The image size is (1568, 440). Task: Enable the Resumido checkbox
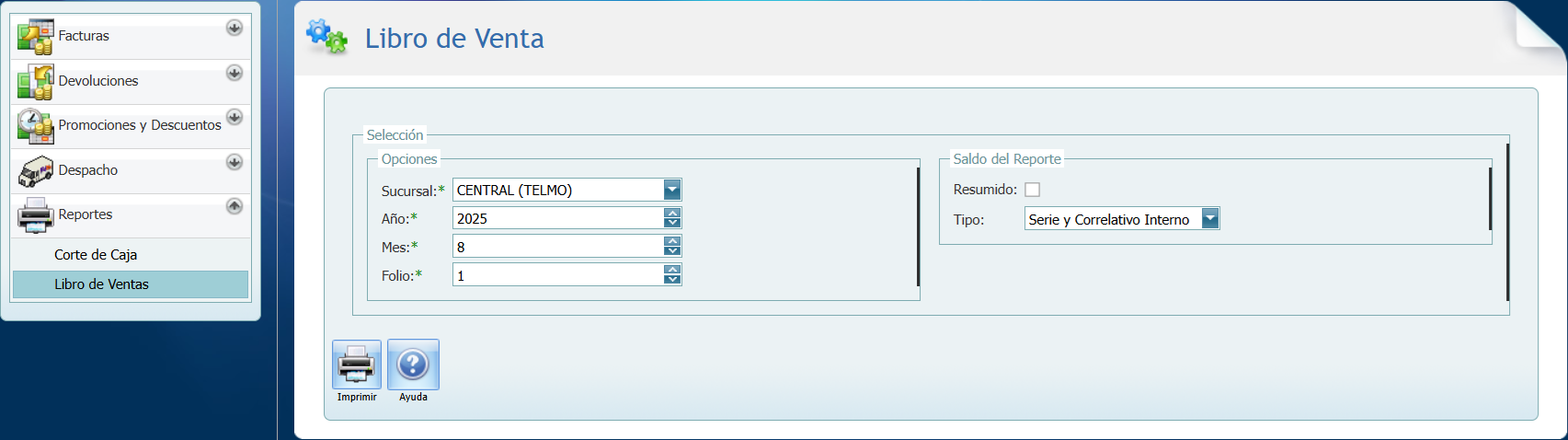1033,190
